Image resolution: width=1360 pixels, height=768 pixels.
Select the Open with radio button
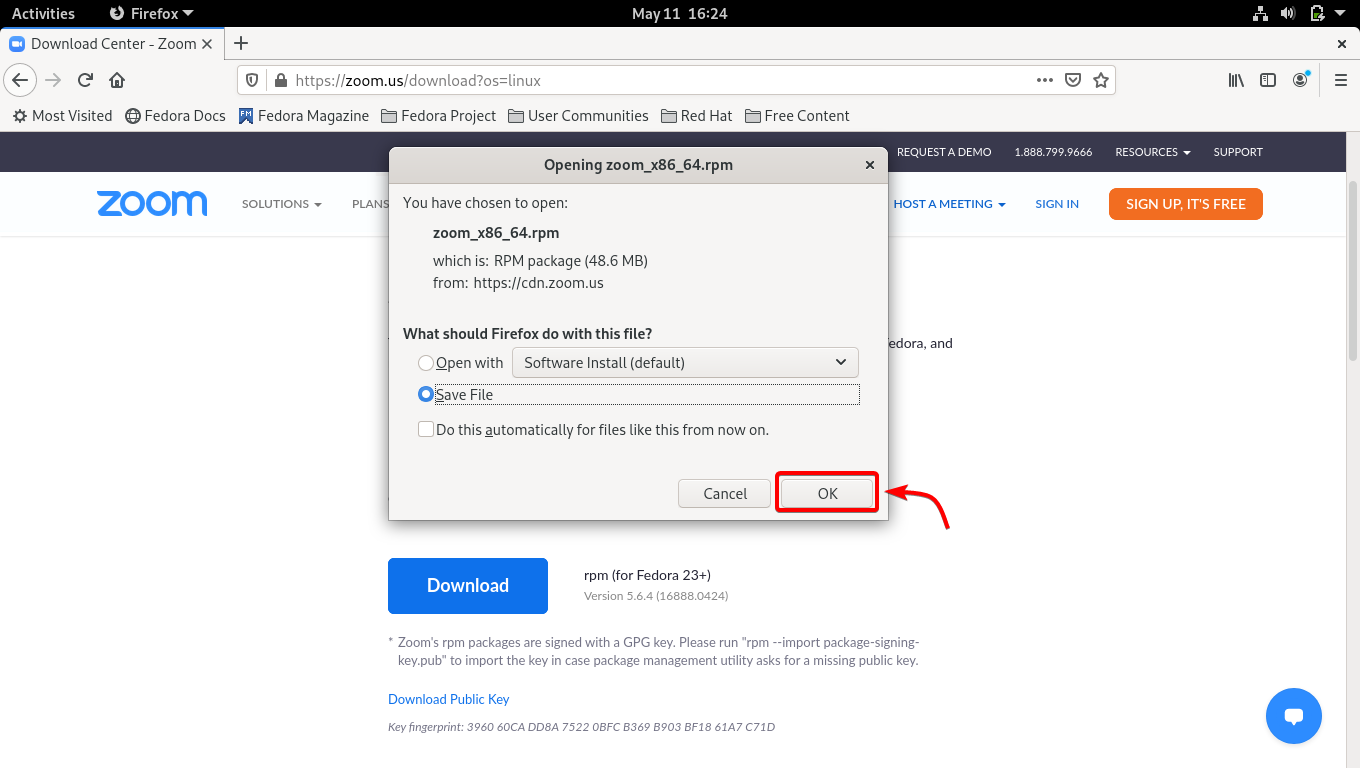(x=425, y=363)
